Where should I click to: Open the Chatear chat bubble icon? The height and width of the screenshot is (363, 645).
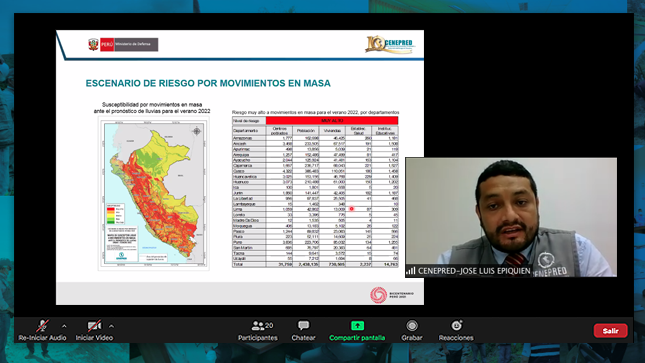pos(304,326)
